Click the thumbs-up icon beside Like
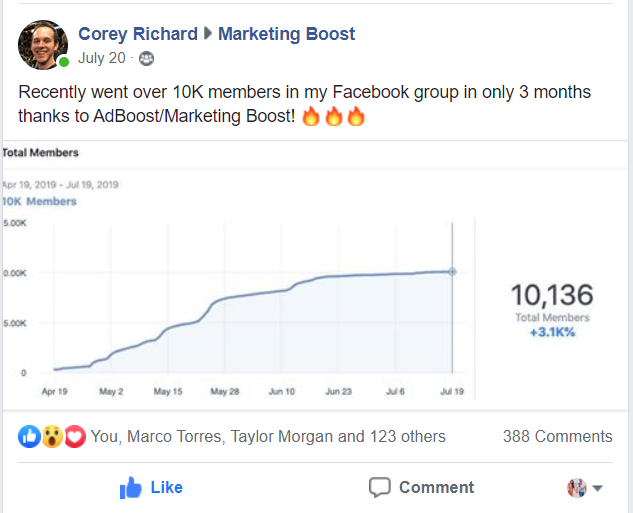Screen dimensions: 633x513 (x=131, y=488)
